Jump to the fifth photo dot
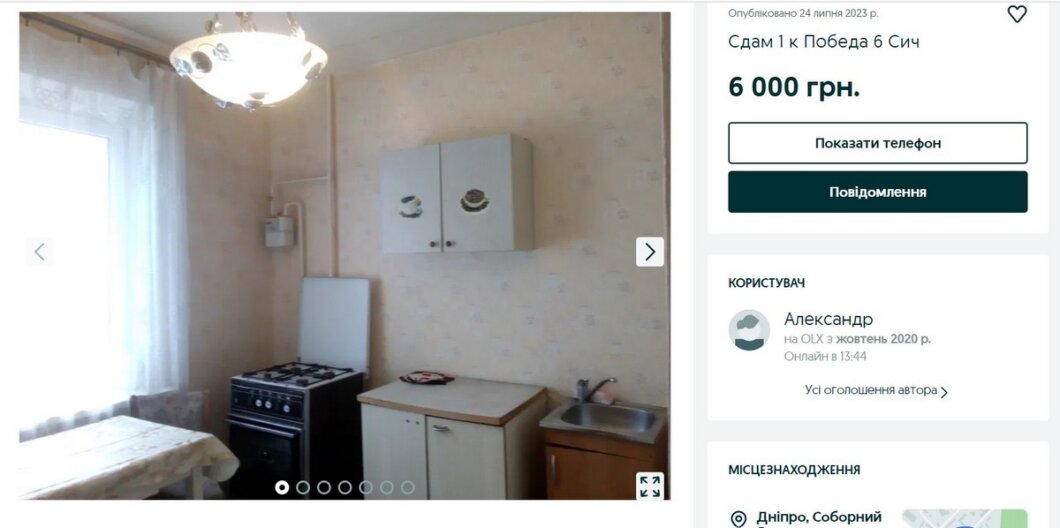1060x528 pixels. [x=366, y=487]
